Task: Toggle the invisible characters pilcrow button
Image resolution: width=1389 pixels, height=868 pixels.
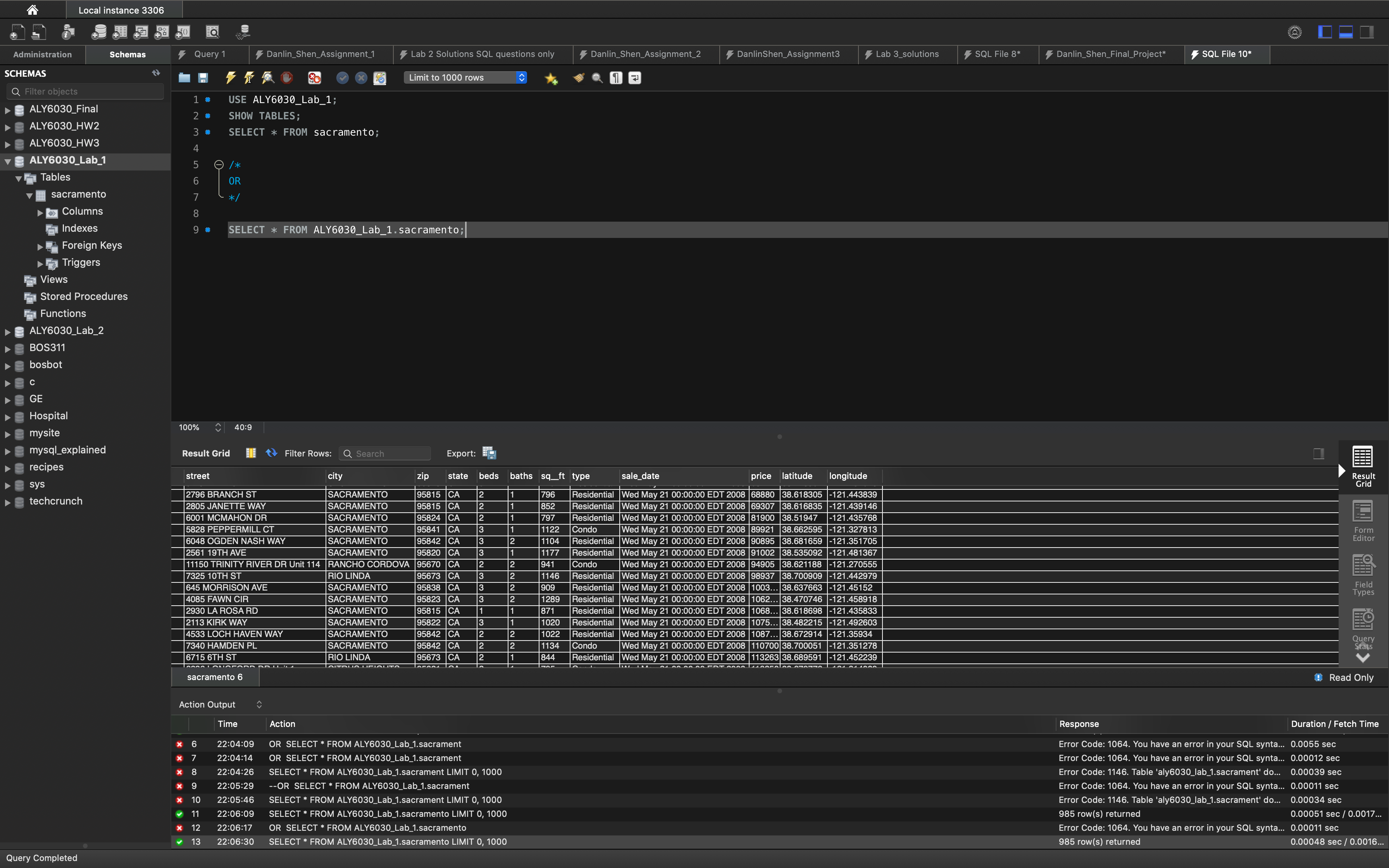Action: coord(616,77)
